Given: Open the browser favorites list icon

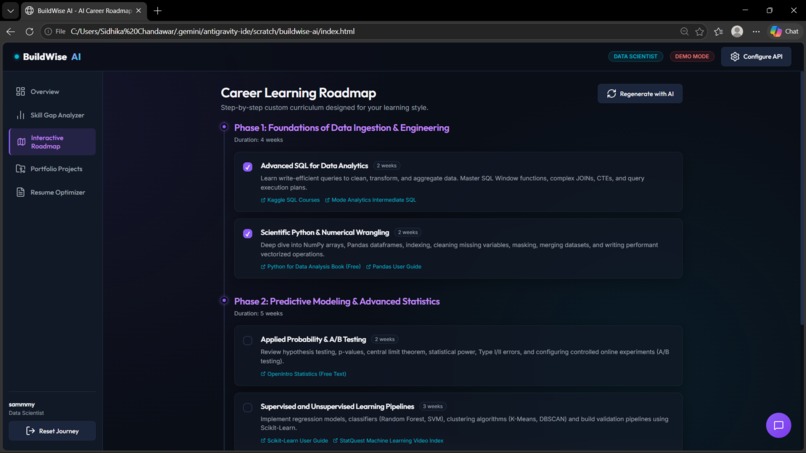Looking at the screenshot, I should point(719,31).
